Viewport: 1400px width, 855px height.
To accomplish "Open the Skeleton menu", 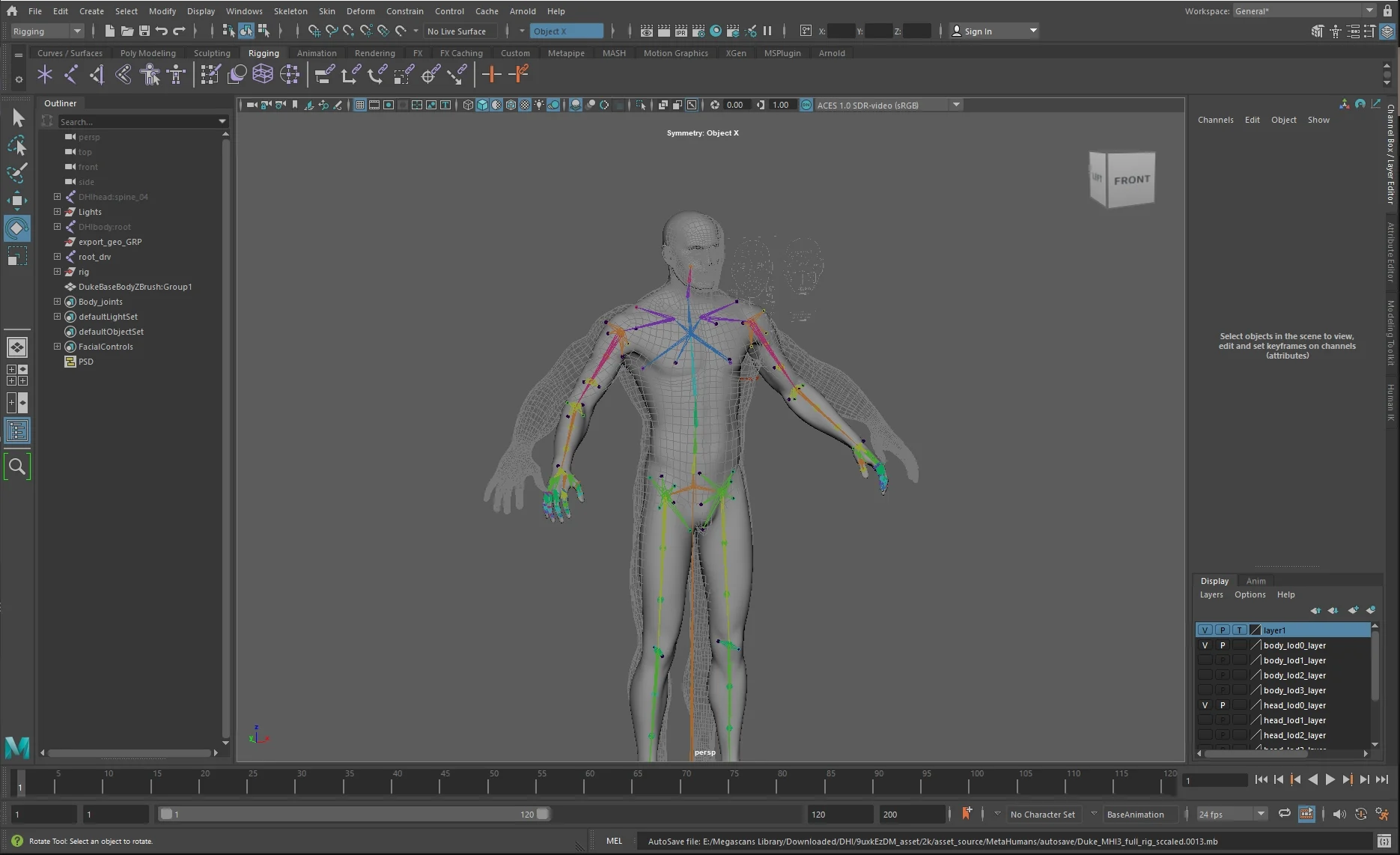I will (x=290, y=11).
